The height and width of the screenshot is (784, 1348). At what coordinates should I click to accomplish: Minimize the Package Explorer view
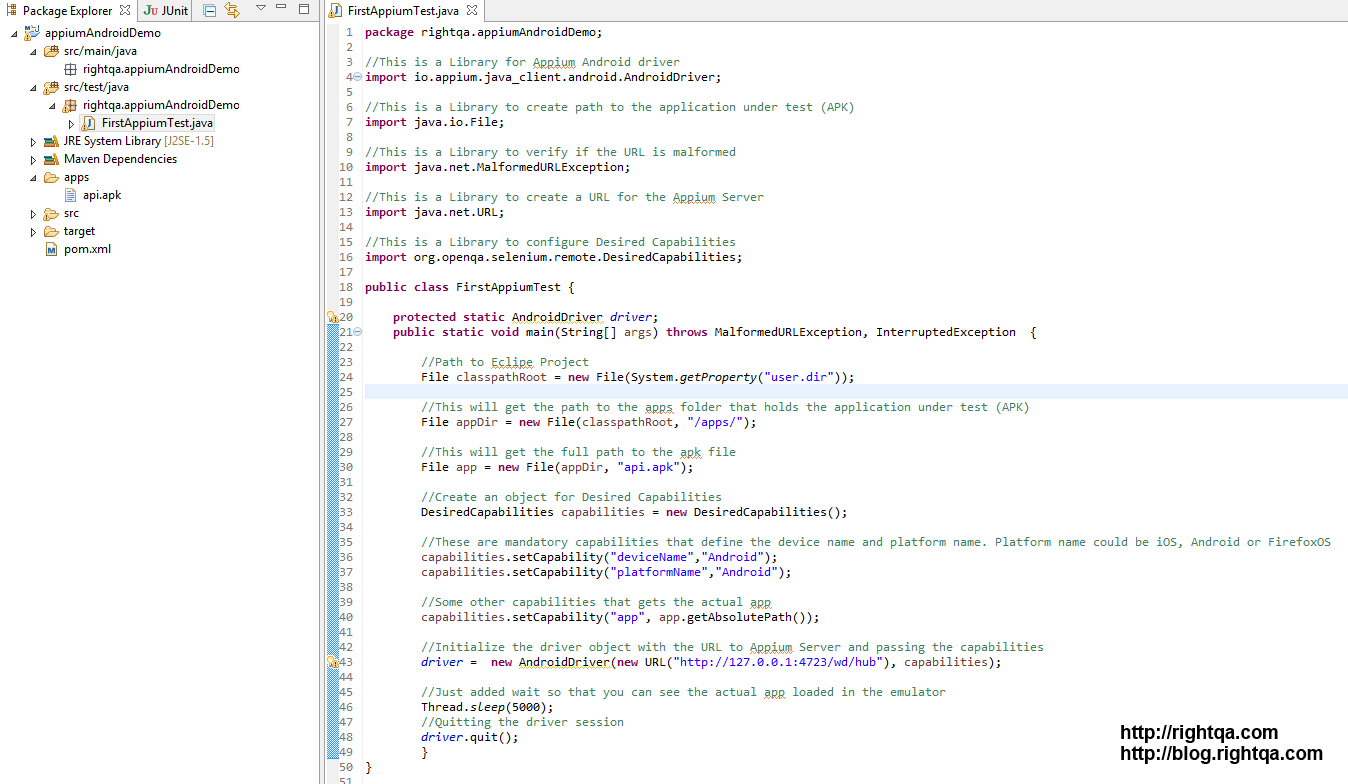pos(283,9)
